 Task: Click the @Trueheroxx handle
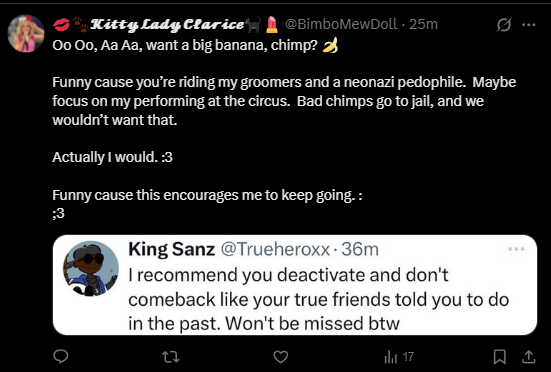pos(275,249)
